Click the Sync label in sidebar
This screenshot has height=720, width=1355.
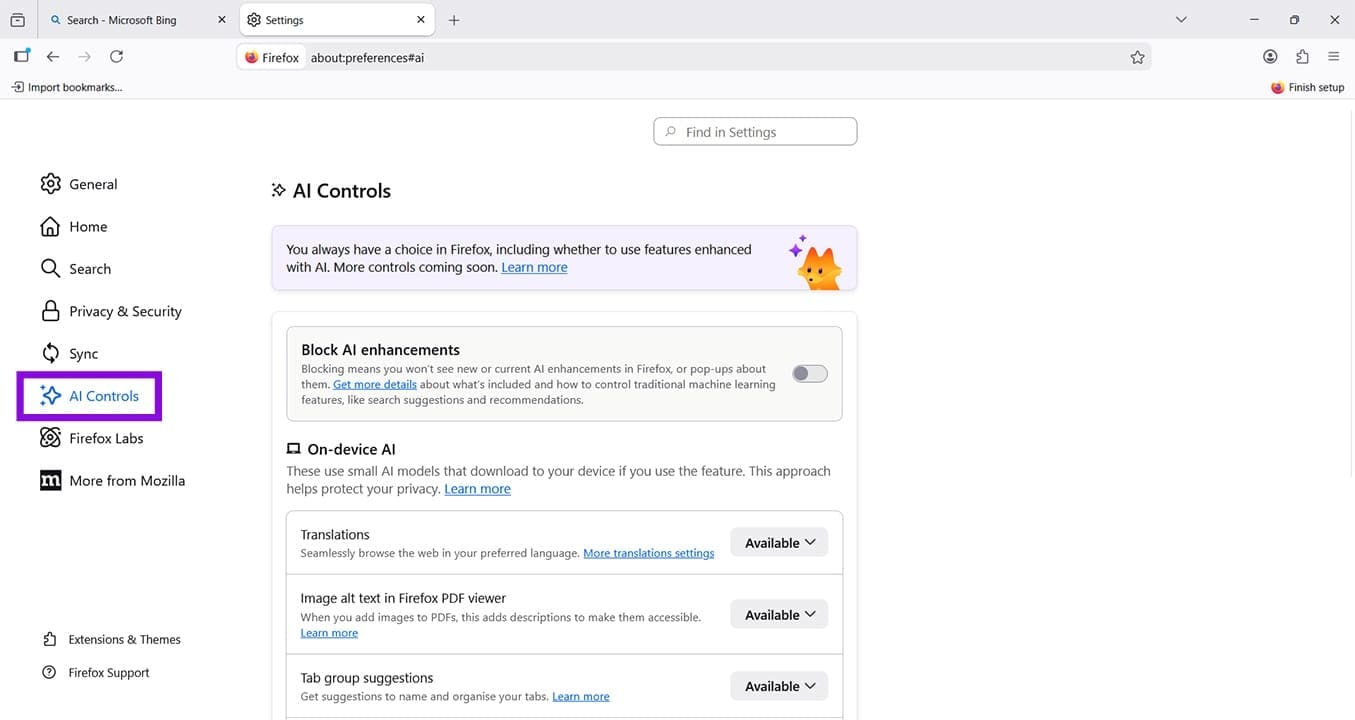point(84,353)
